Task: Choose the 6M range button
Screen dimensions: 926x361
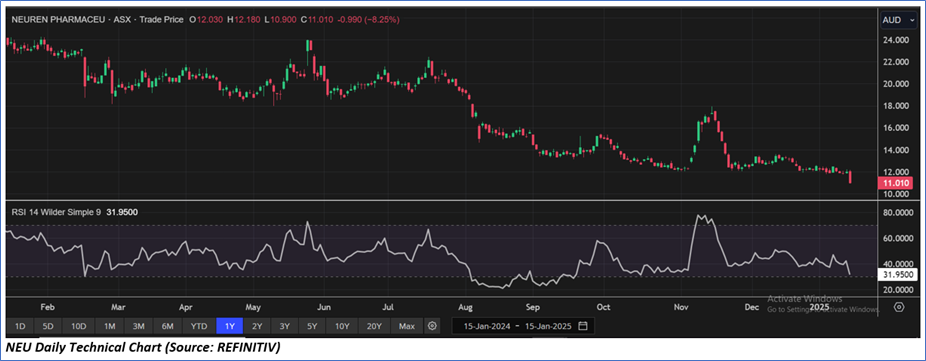Action: (x=168, y=326)
